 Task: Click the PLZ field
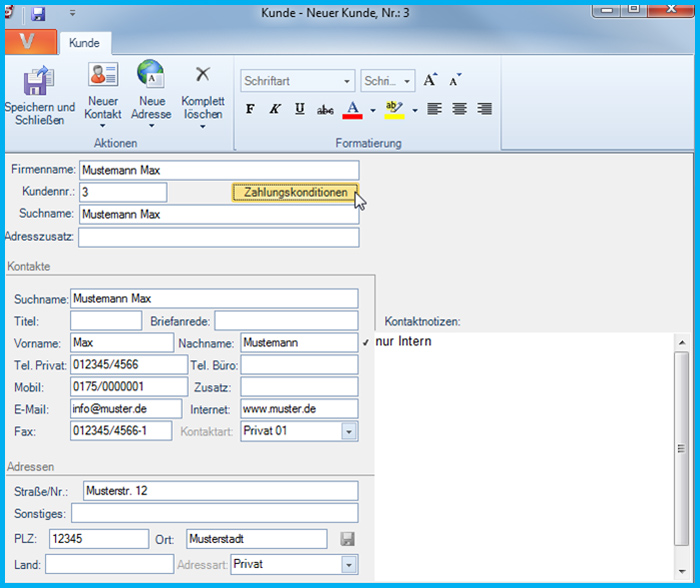[99, 539]
